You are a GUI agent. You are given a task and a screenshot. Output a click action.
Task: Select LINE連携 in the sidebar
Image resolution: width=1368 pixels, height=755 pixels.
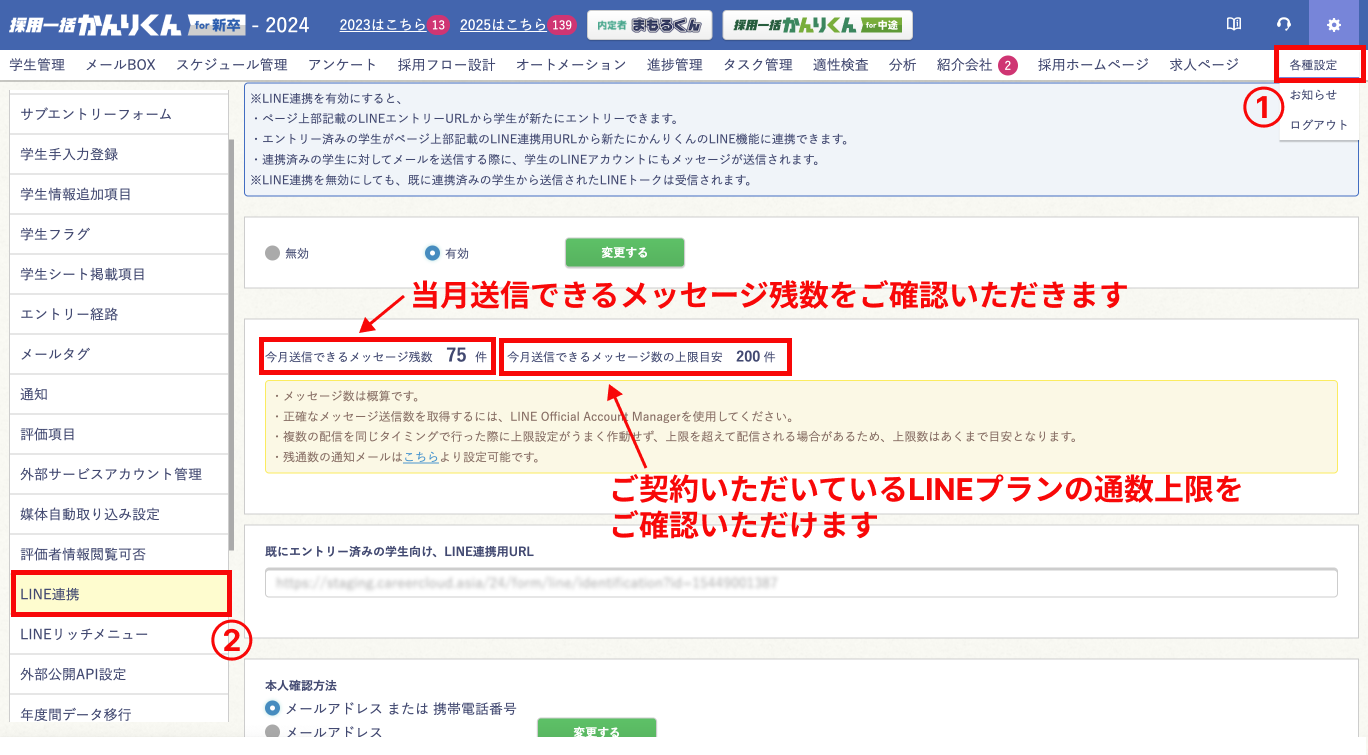(119, 594)
